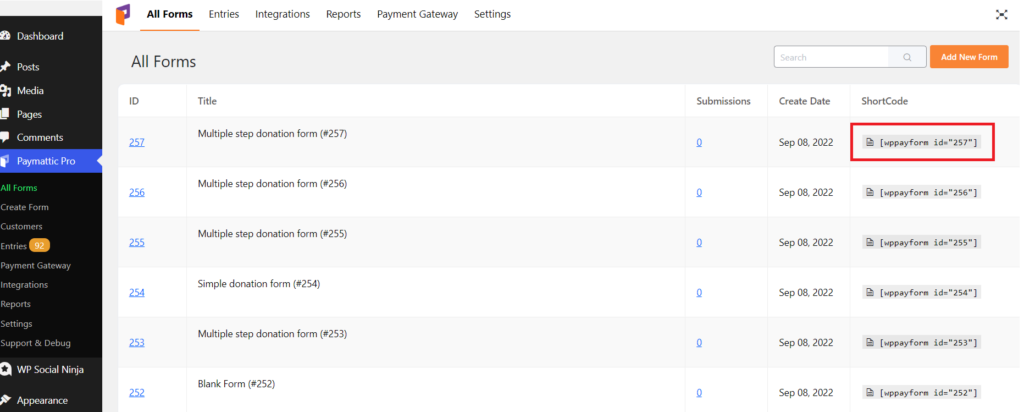Copy shortcode icon for form 254
Screen dimensions: 1024x412
pyautogui.click(x=869, y=293)
